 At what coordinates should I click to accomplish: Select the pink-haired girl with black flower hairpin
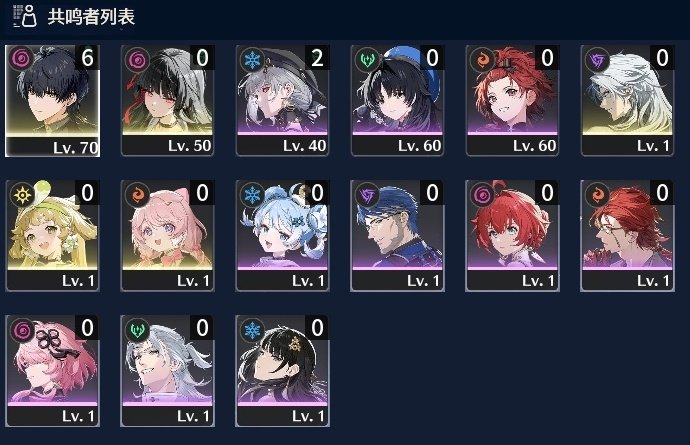pyautogui.click(x=52, y=371)
